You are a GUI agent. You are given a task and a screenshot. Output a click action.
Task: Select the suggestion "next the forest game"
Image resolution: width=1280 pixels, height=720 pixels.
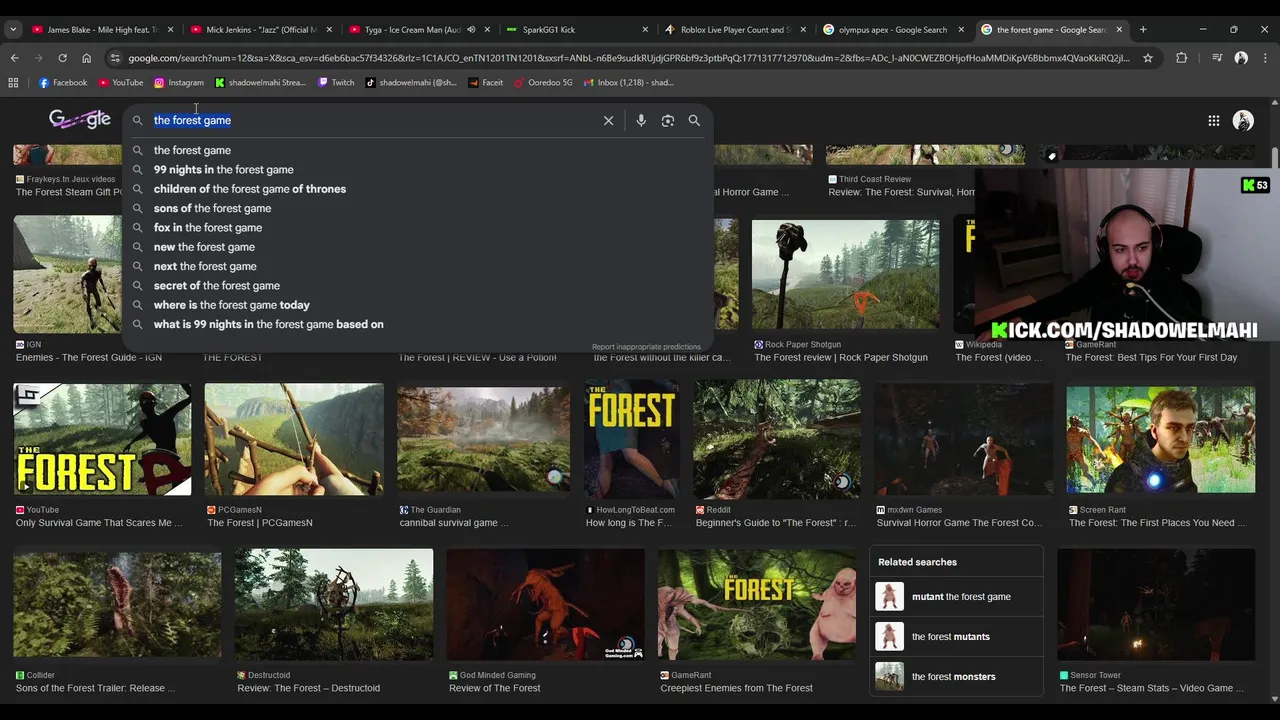[x=205, y=266]
